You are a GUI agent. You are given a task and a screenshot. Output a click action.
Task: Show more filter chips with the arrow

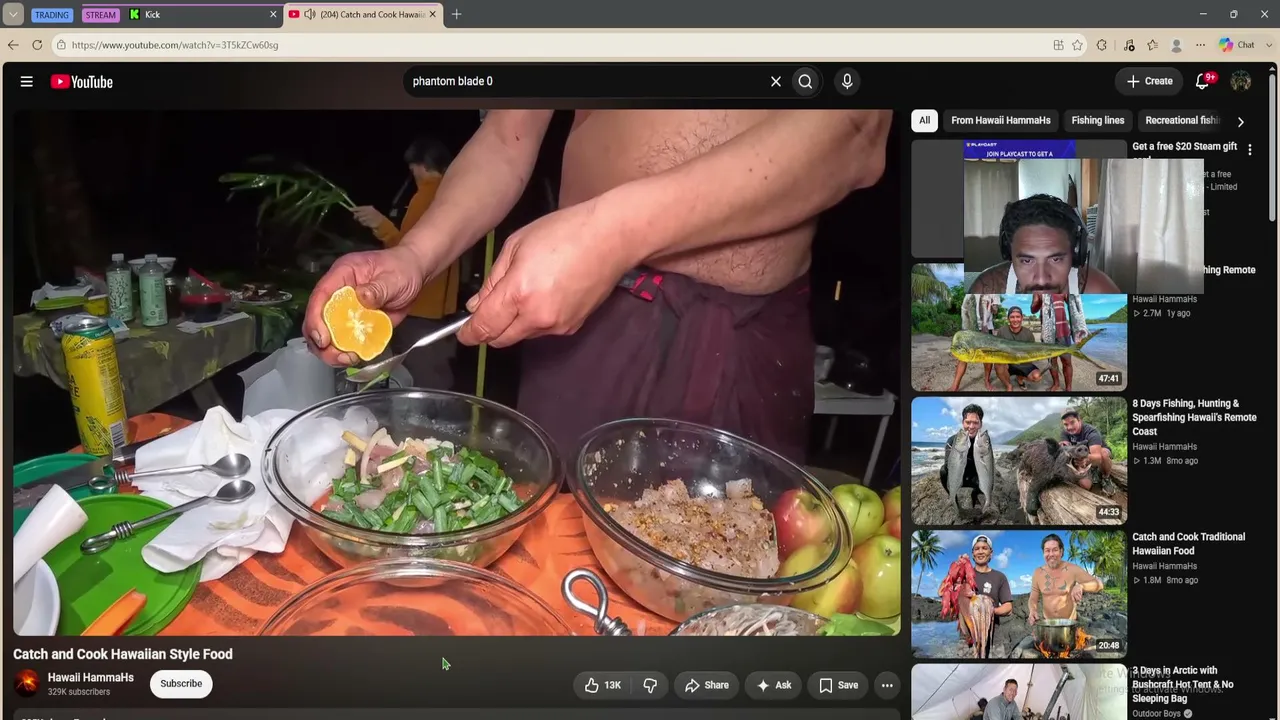click(x=1241, y=122)
